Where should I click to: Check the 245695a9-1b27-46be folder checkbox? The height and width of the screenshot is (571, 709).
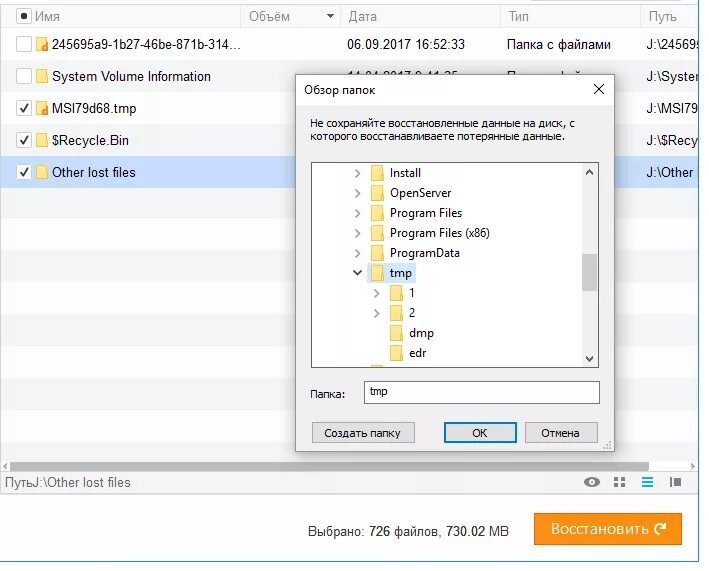pos(24,44)
